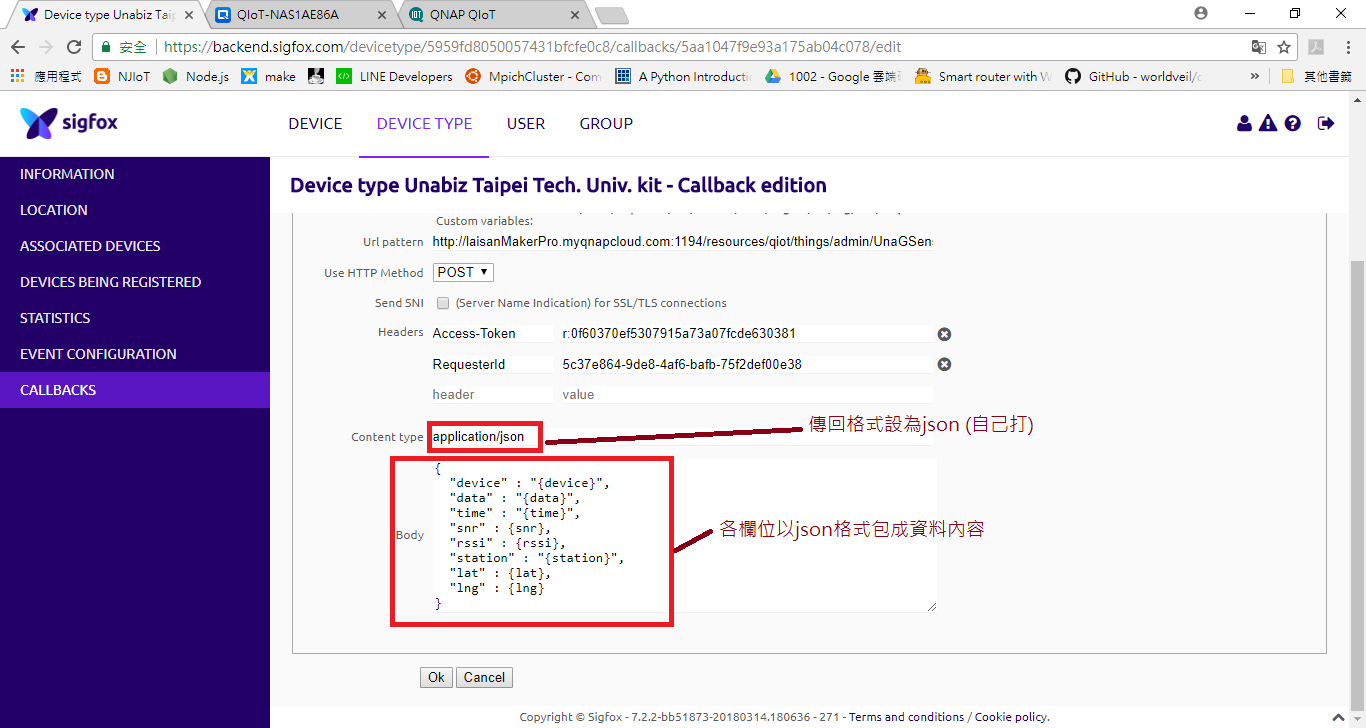The height and width of the screenshot is (728, 1366).
Task: Click the RequesterId header value field
Action: 746,364
